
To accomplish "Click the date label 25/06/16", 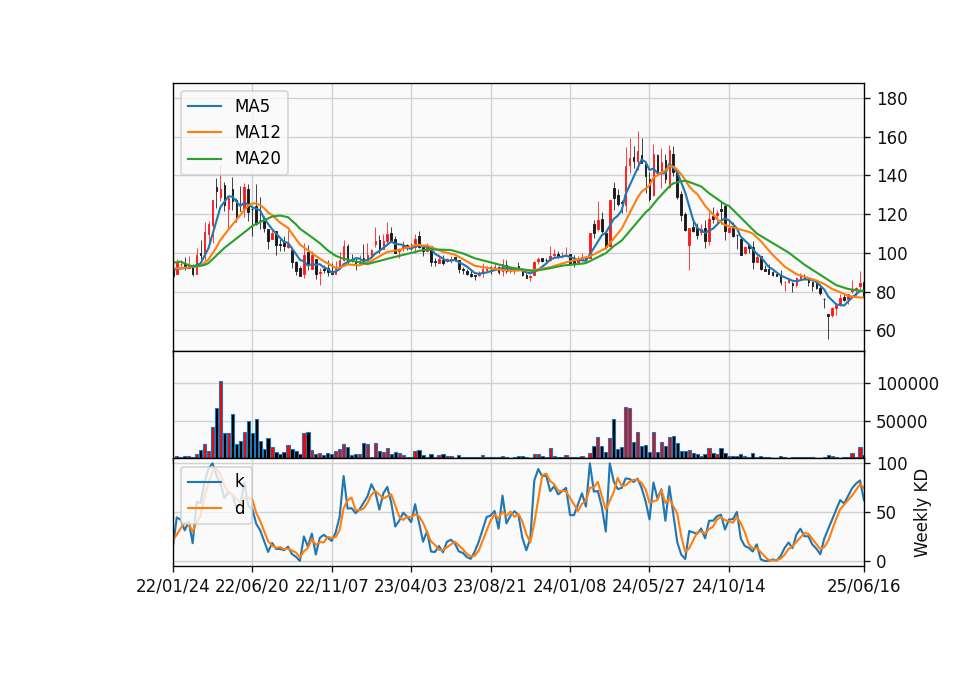I will (864, 587).
